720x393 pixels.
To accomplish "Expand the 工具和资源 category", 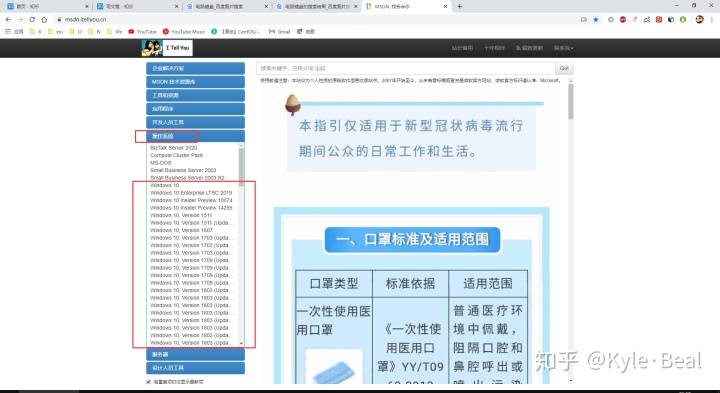I will [x=196, y=95].
